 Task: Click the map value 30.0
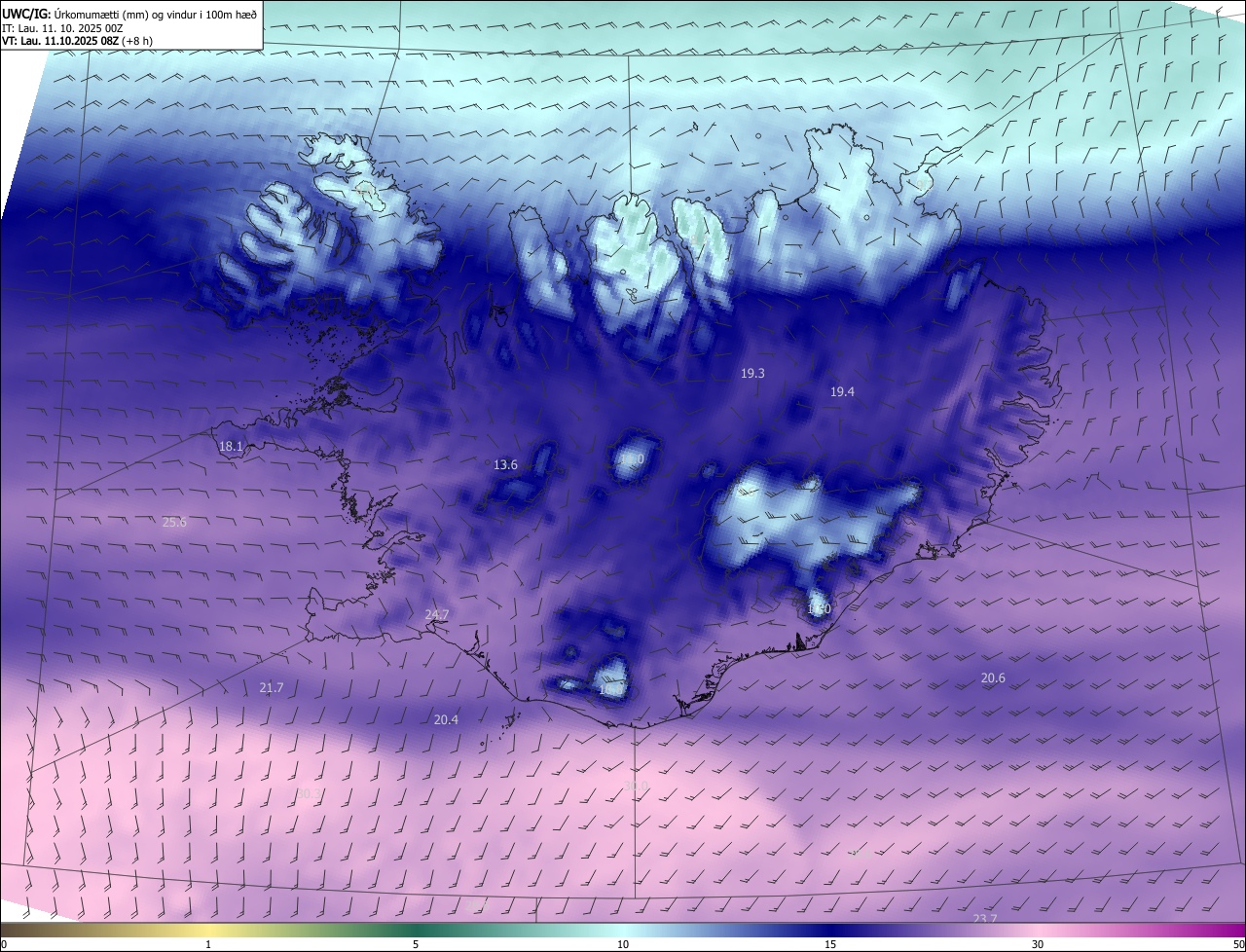coord(637,786)
